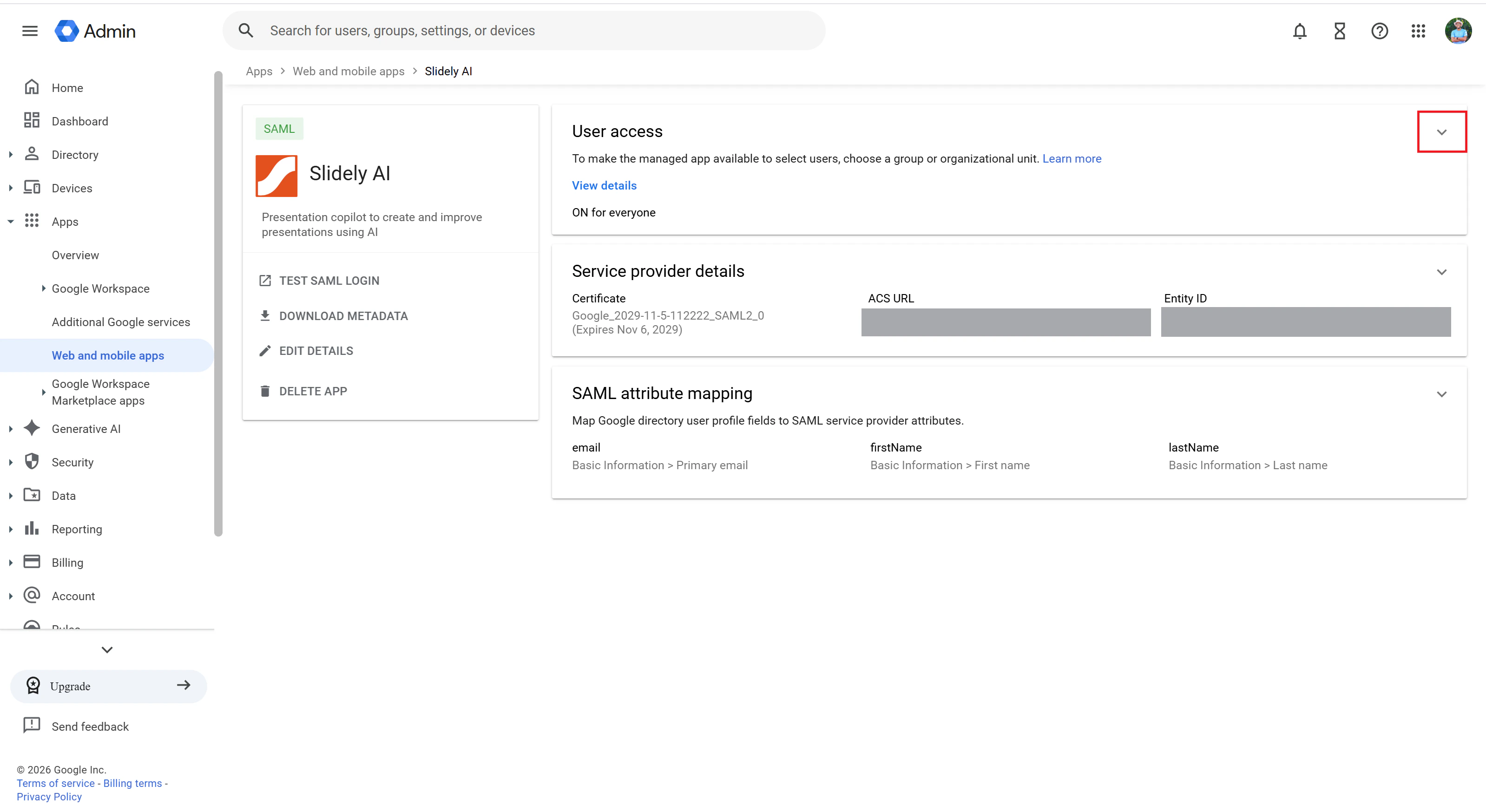
Task: Open the tasks hourglass icon
Action: point(1340,31)
